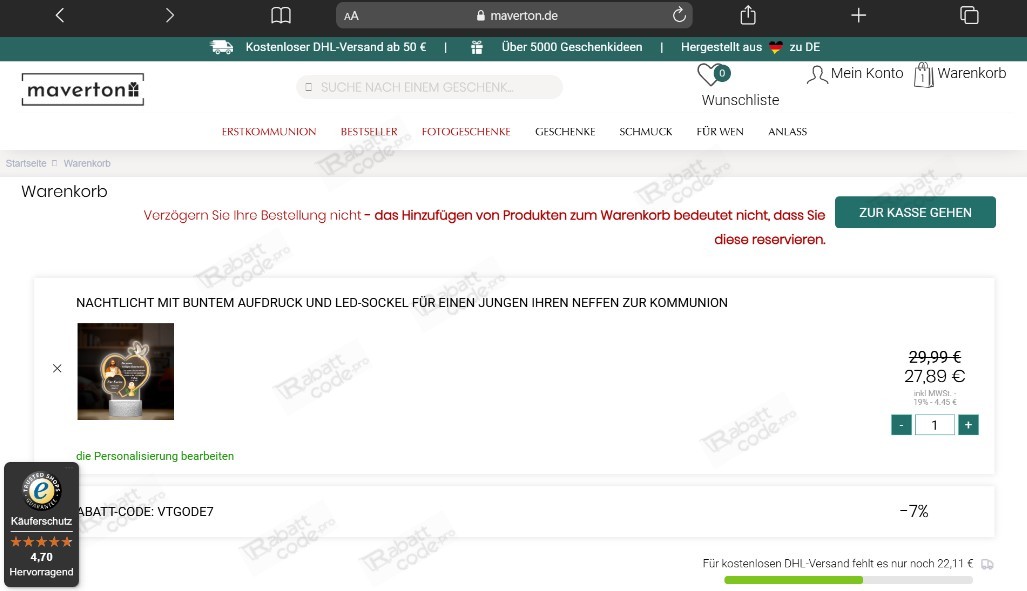
Task: Click the gift box icon in banner
Action: [477, 47]
